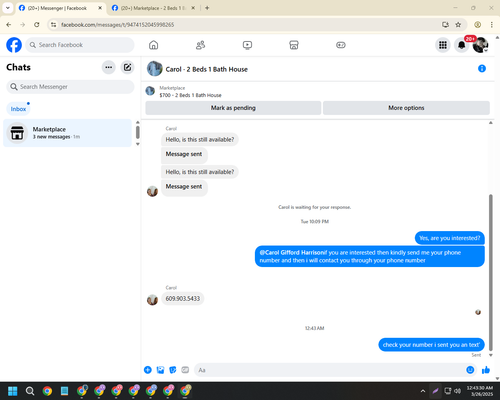Reload the page
Image resolution: width=500 pixels, height=400 pixels.
tap(37, 25)
